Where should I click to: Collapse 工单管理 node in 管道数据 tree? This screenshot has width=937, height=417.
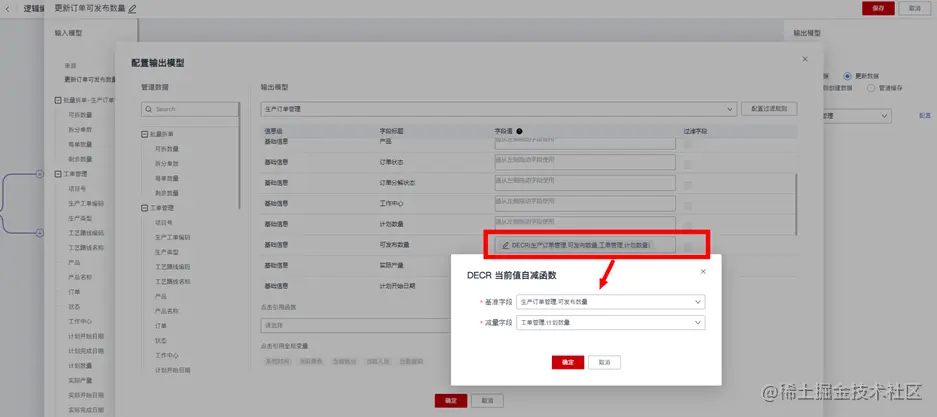tap(144, 208)
